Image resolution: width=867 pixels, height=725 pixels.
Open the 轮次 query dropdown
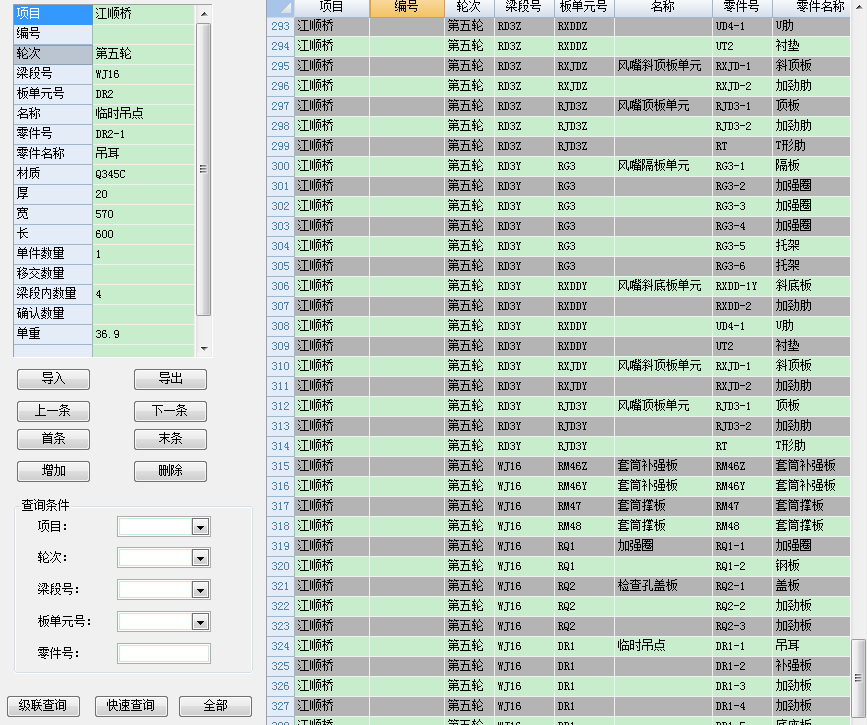tap(200, 558)
